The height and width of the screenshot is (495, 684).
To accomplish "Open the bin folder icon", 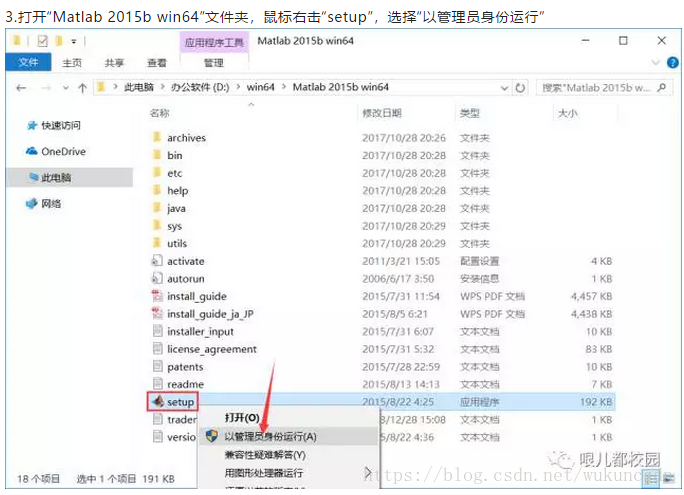I will [157, 155].
